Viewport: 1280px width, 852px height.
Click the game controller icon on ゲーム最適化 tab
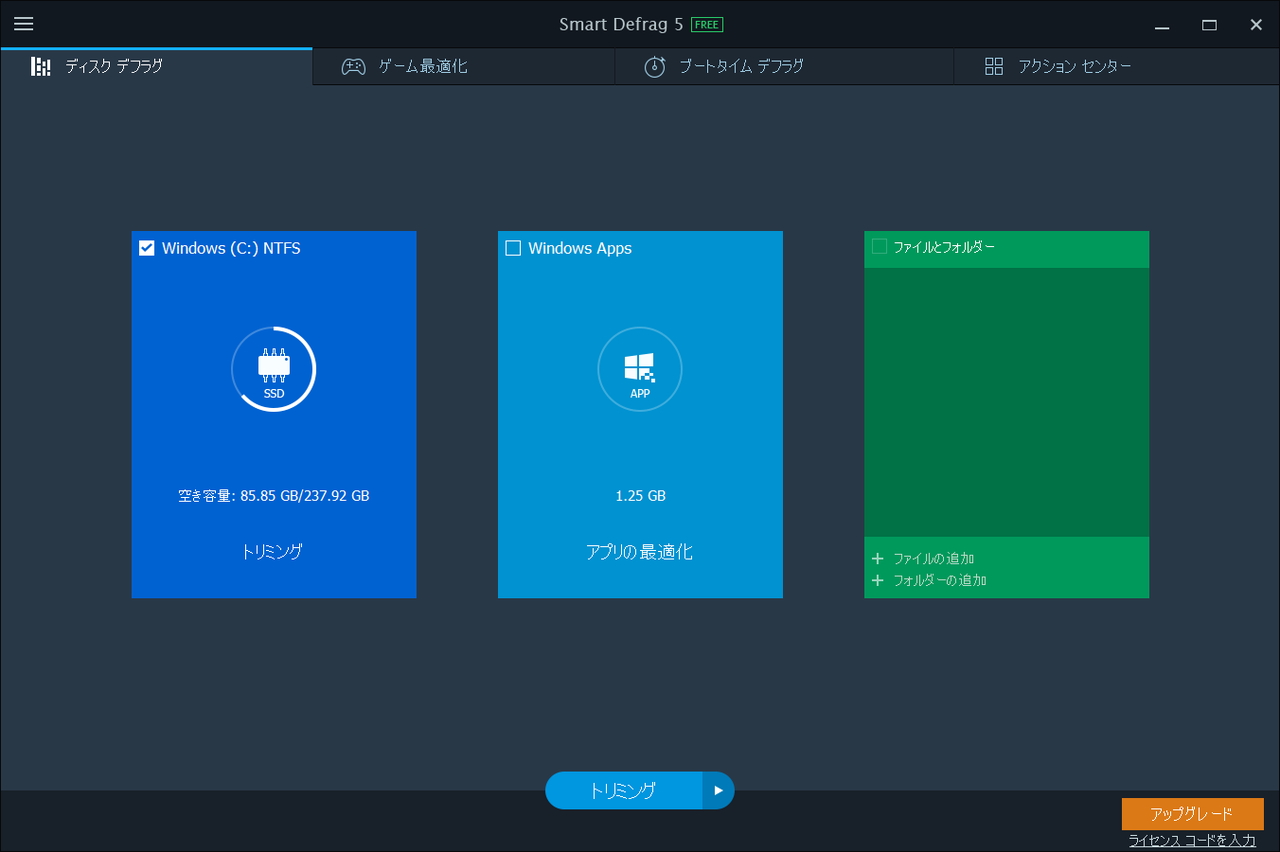[x=353, y=66]
